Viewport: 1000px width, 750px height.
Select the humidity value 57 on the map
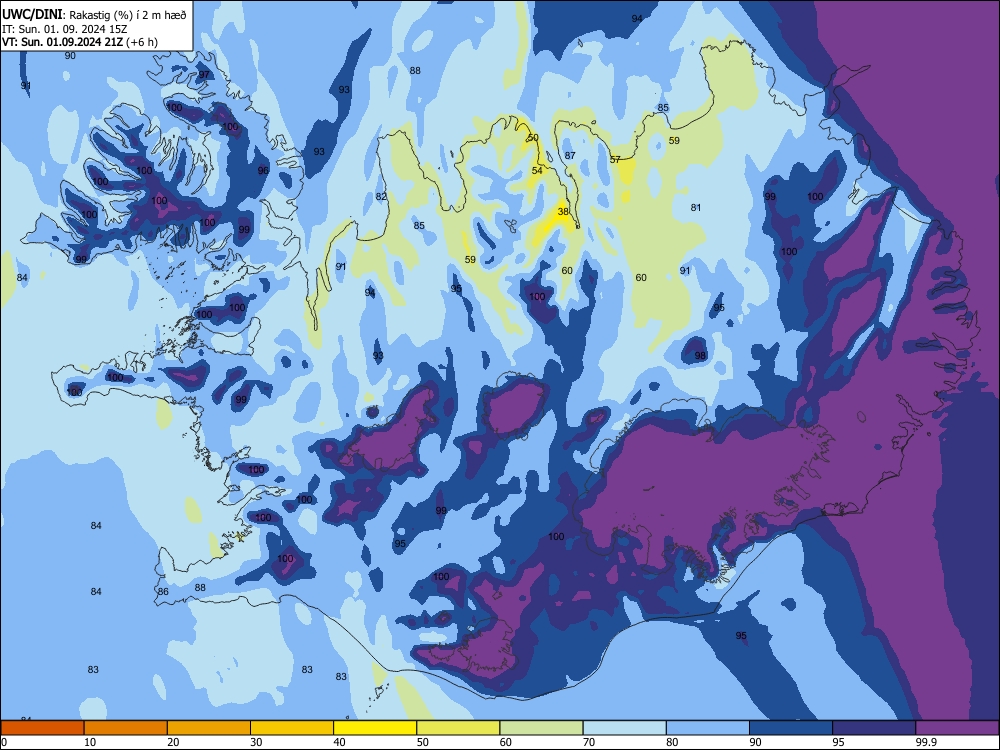tap(615, 159)
